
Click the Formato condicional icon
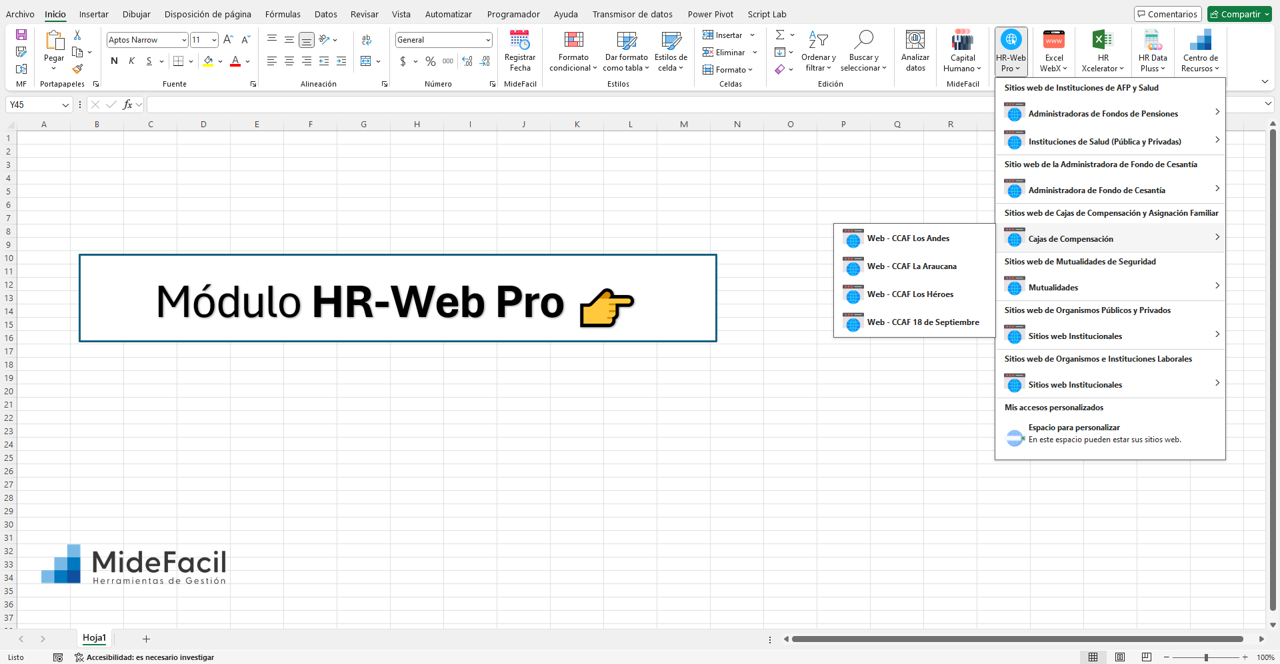[x=573, y=40]
